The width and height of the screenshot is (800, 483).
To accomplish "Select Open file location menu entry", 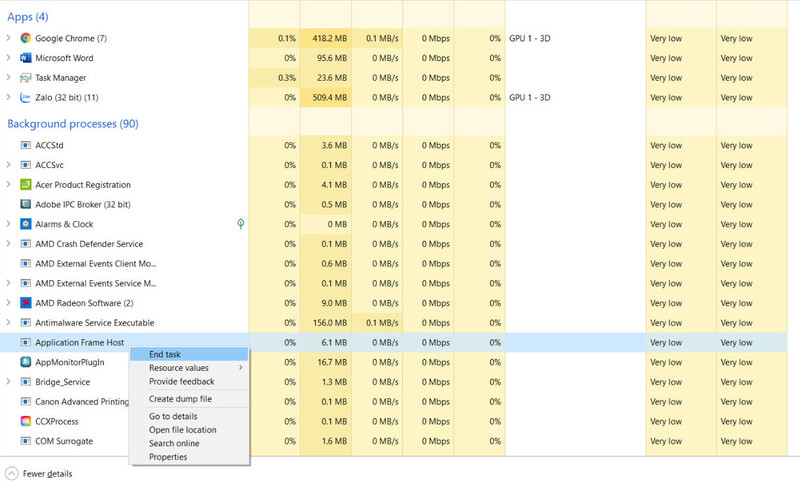I will tap(189, 430).
